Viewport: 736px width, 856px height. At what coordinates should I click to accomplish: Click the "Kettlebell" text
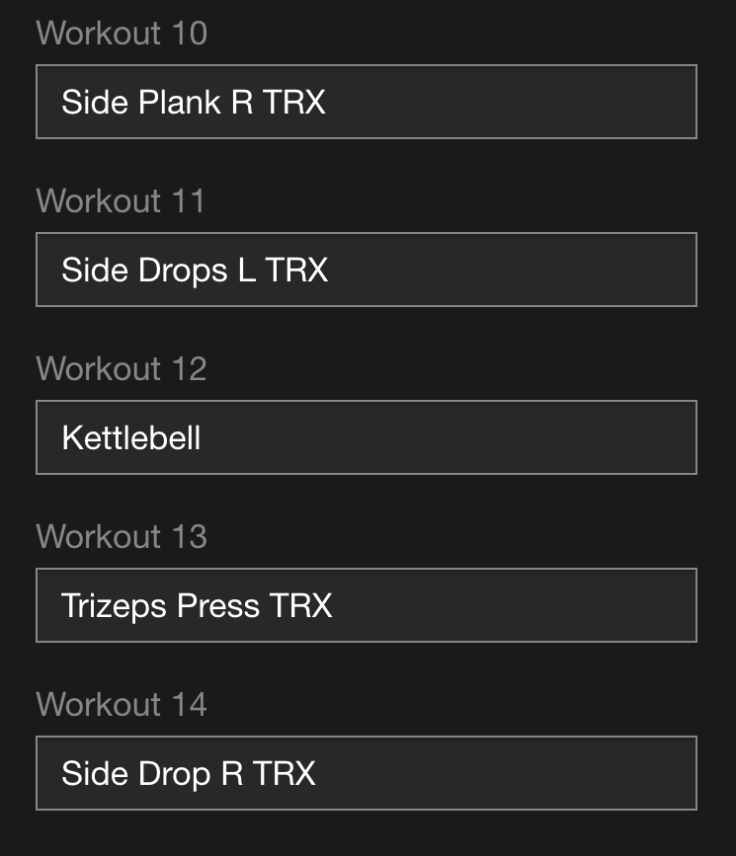(x=131, y=438)
